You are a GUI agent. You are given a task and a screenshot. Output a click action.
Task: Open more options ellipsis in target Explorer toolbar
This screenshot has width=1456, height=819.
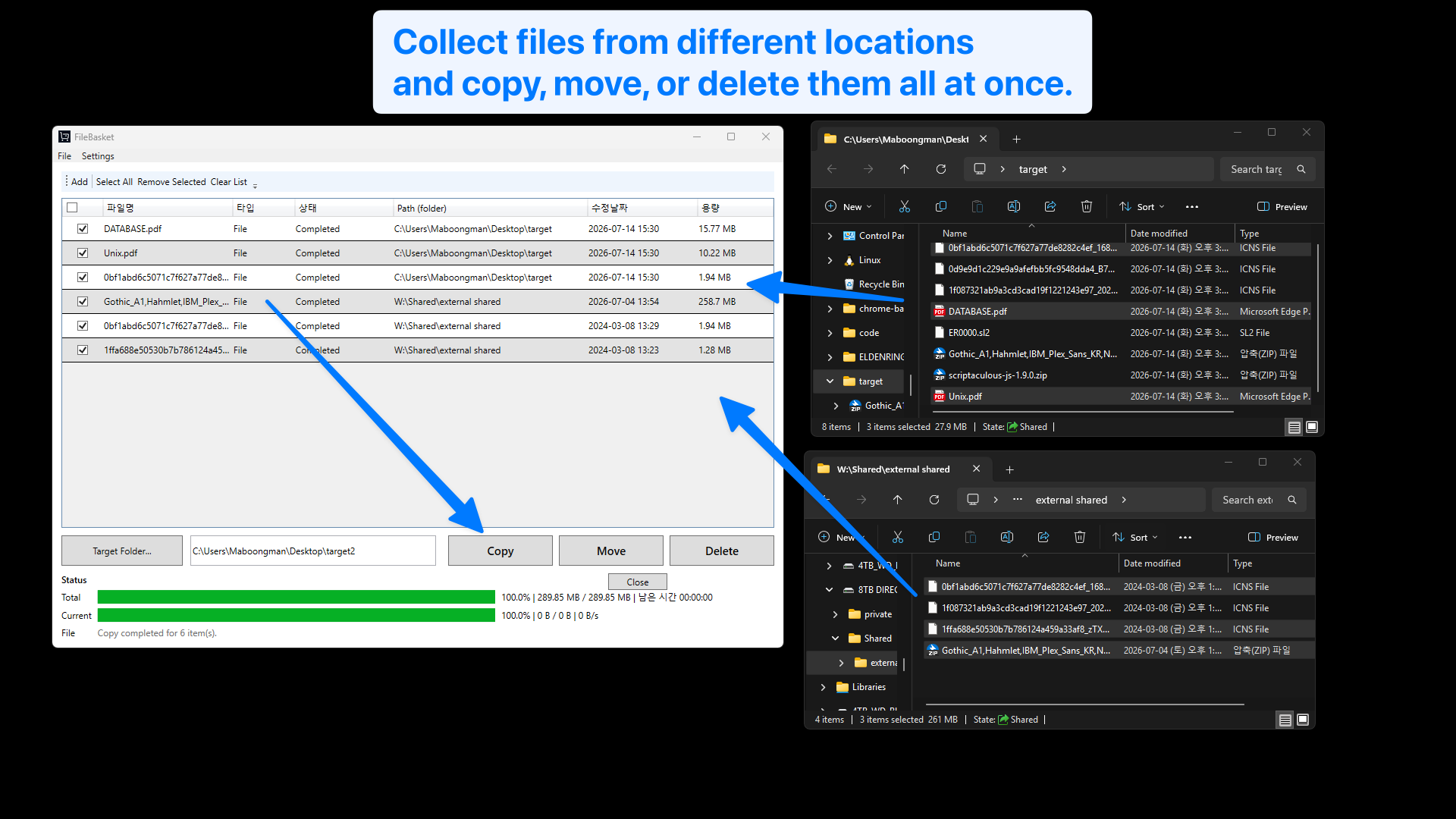coord(1192,206)
